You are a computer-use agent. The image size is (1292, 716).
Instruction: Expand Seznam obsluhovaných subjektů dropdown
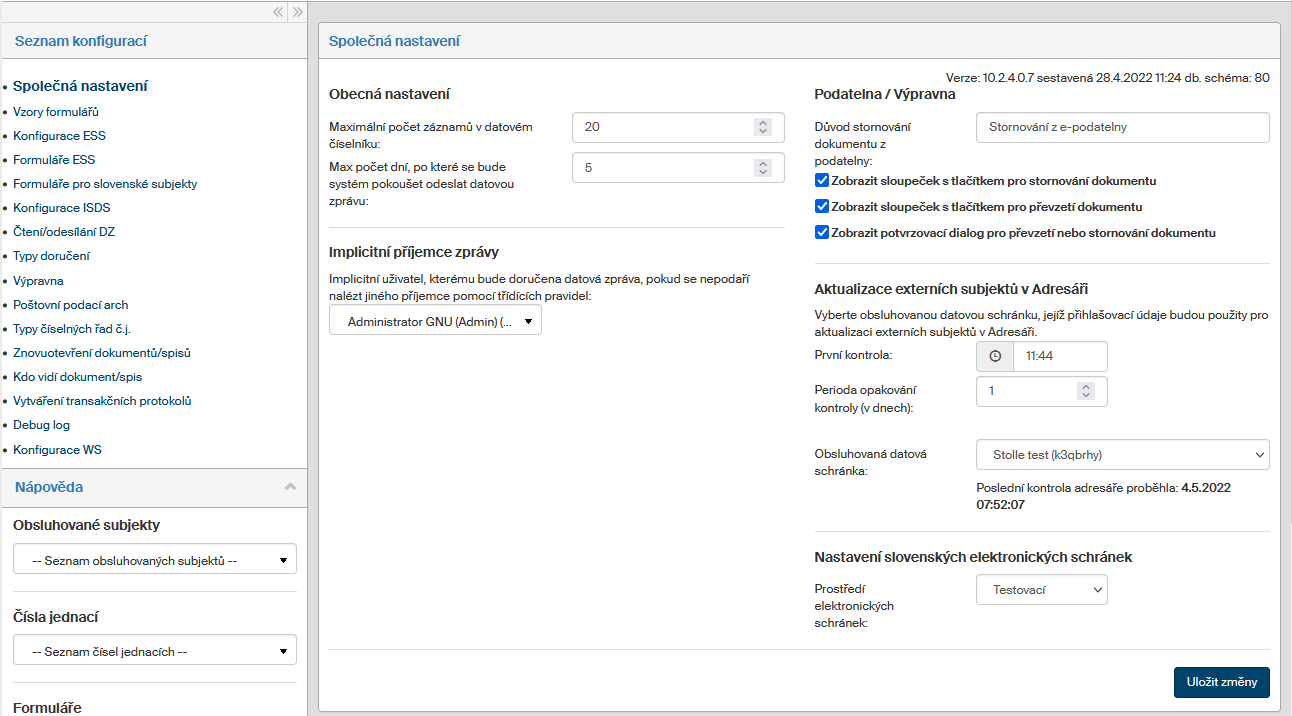[x=155, y=560]
